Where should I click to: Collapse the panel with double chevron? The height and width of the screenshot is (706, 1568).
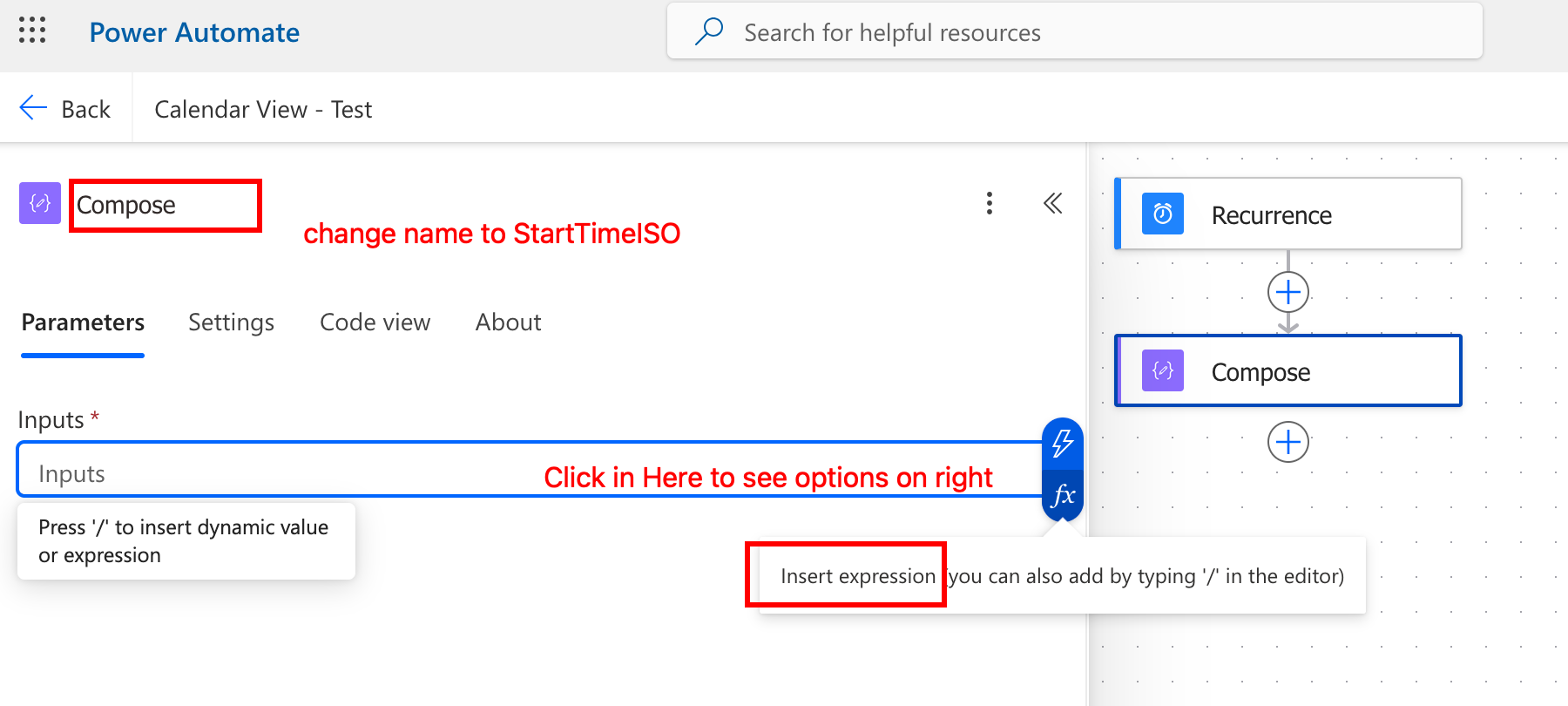coord(1053,203)
